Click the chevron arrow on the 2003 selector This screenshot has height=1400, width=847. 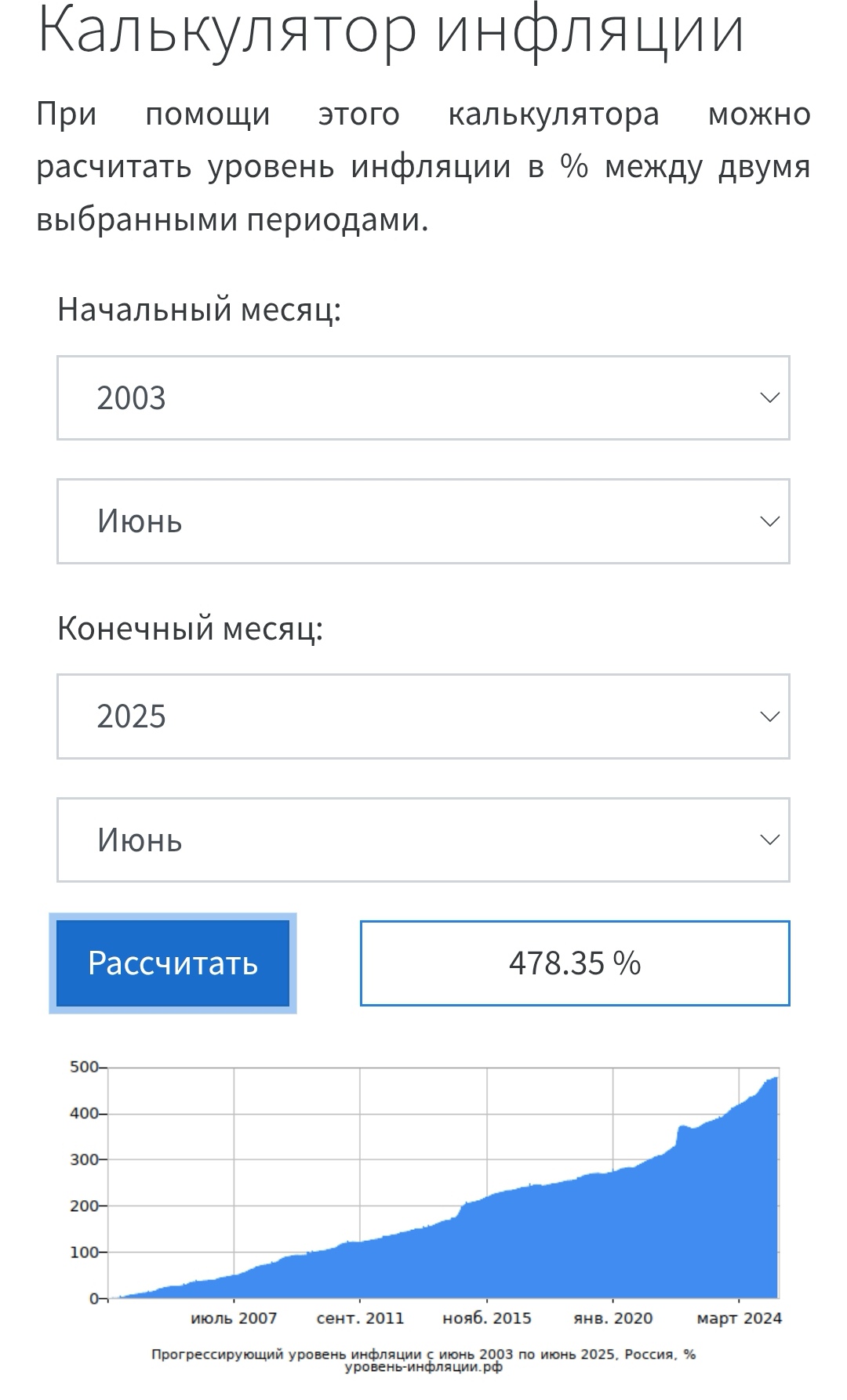tap(769, 397)
